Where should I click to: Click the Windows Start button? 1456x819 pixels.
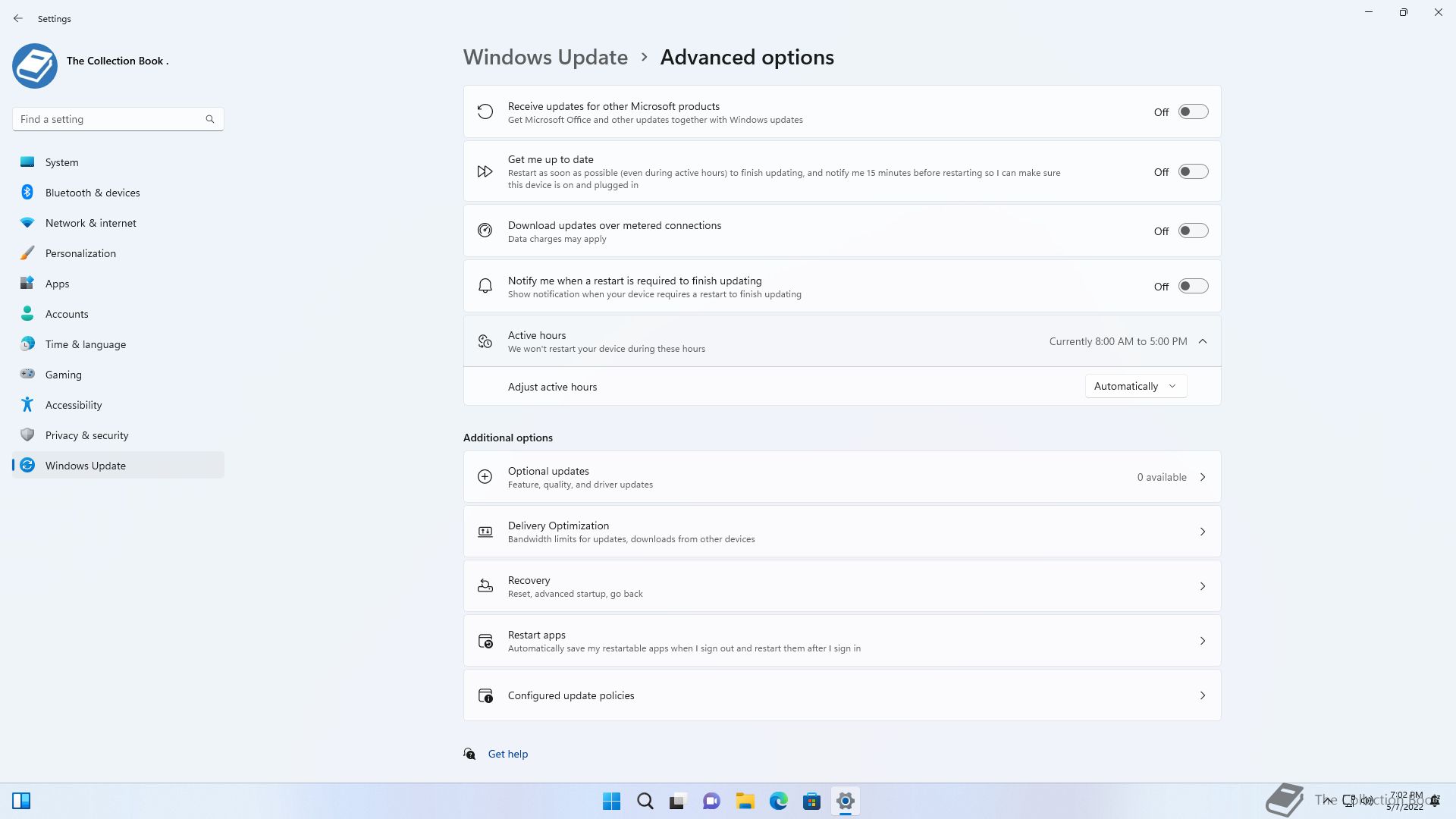(x=611, y=801)
